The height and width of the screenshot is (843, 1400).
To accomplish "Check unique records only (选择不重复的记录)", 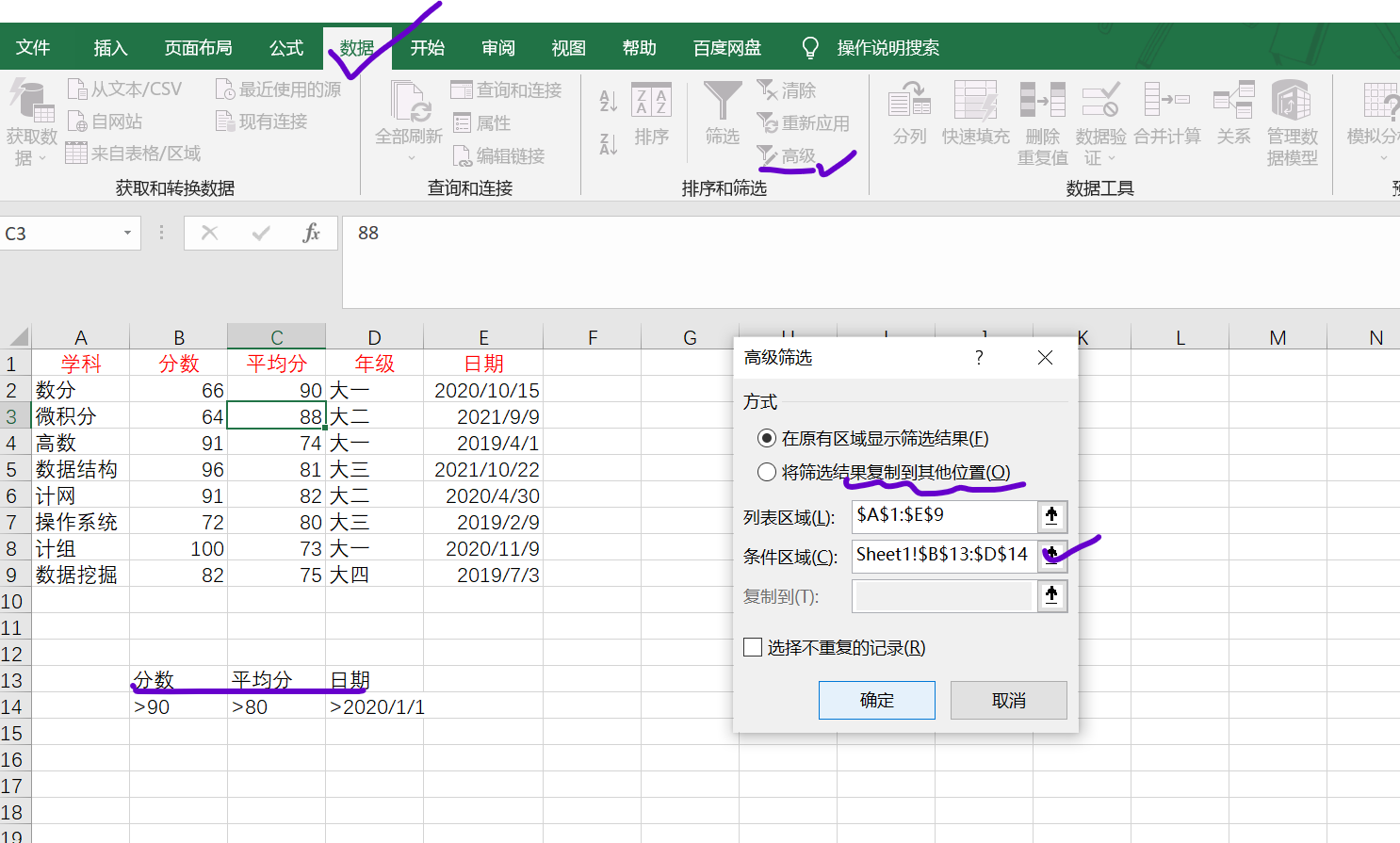I will 753,647.
